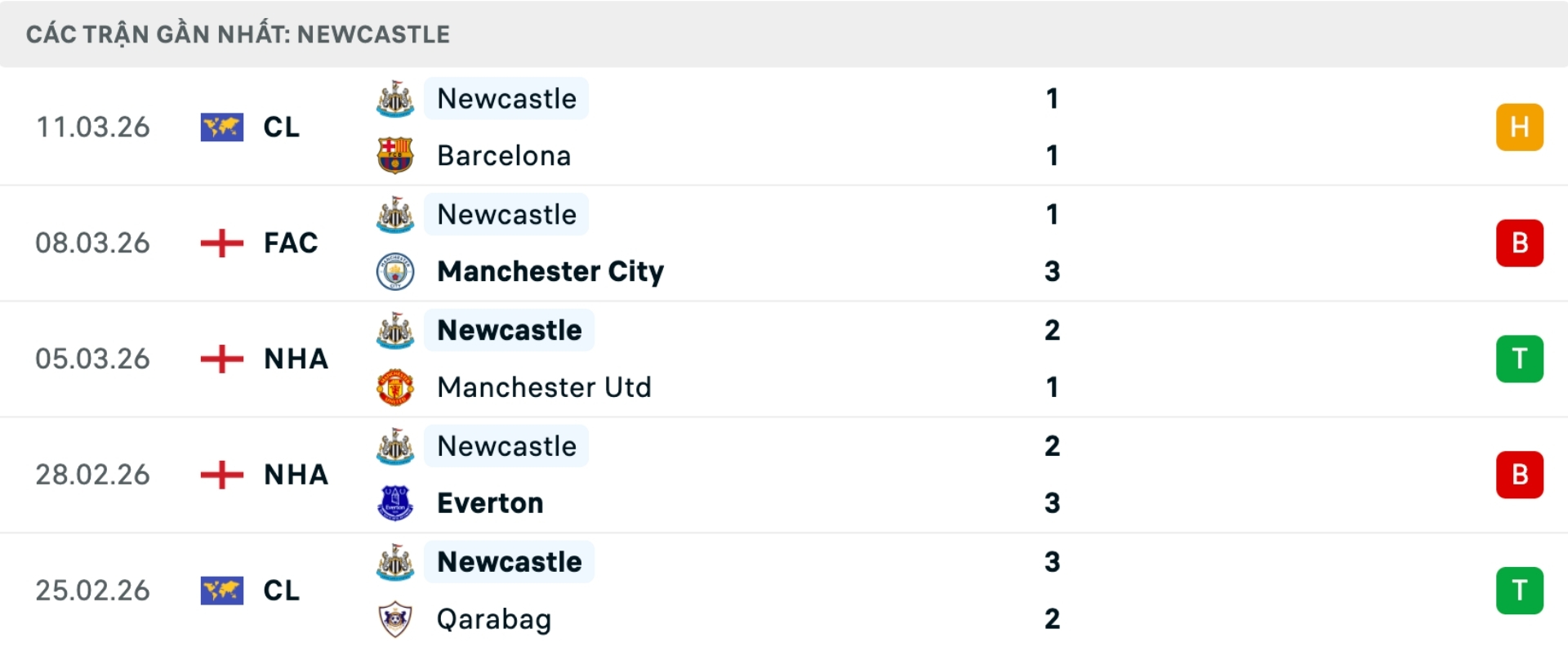Toggle the yellow H result badge for Barcelona draw

coord(1519,127)
